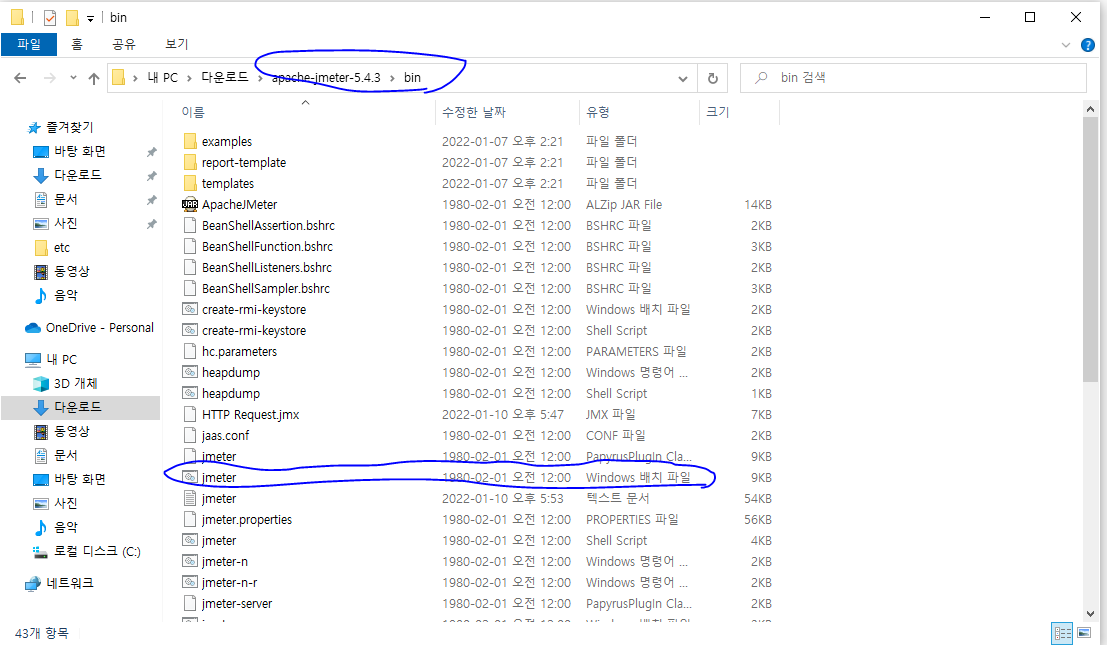The width and height of the screenshot is (1107, 645).
Task: Switch to details view layout icon
Action: 1062,633
